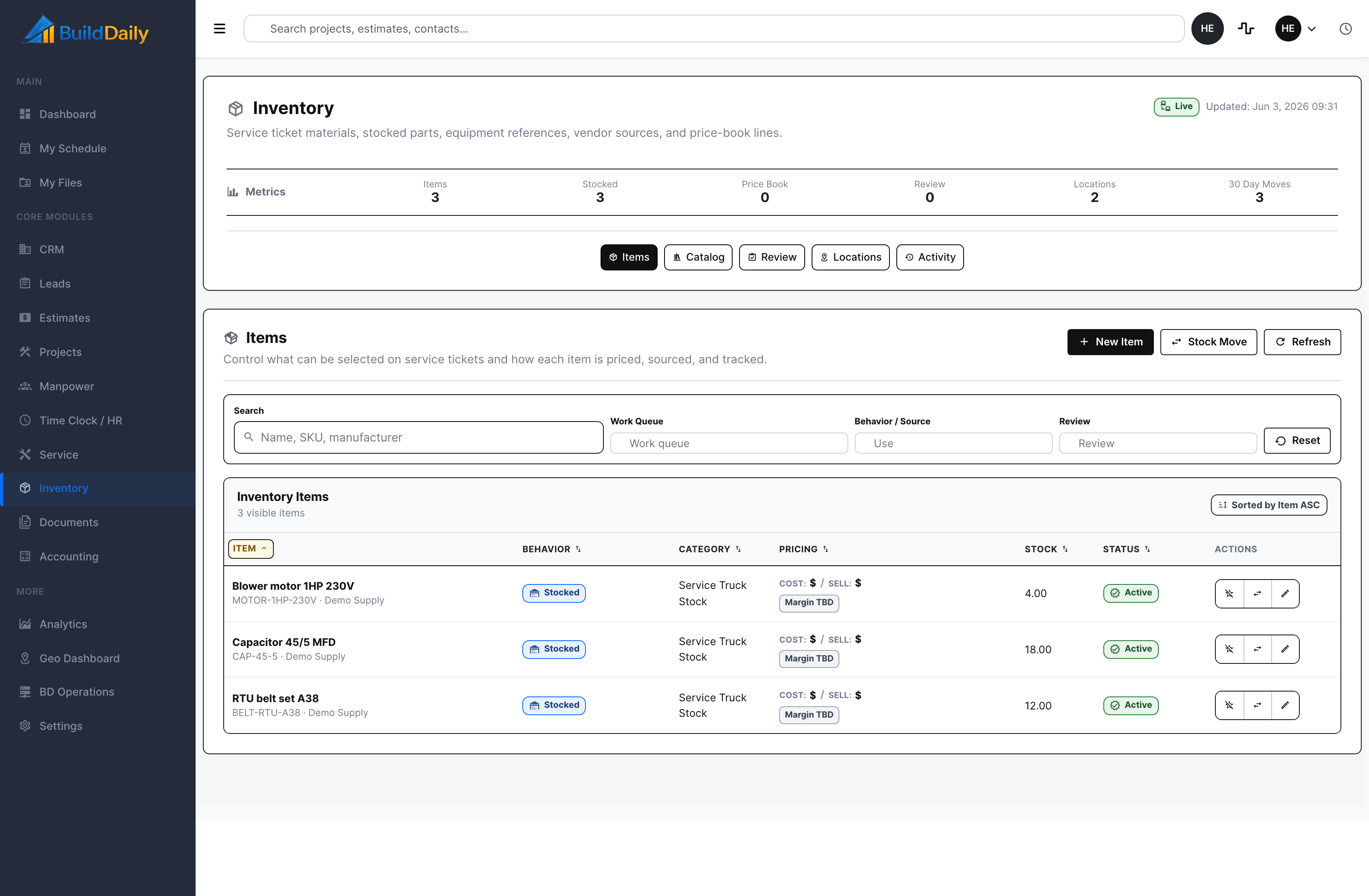The height and width of the screenshot is (896, 1369).
Task: Click star-off icon for RTU belt set A38
Action: (x=1229, y=705)
